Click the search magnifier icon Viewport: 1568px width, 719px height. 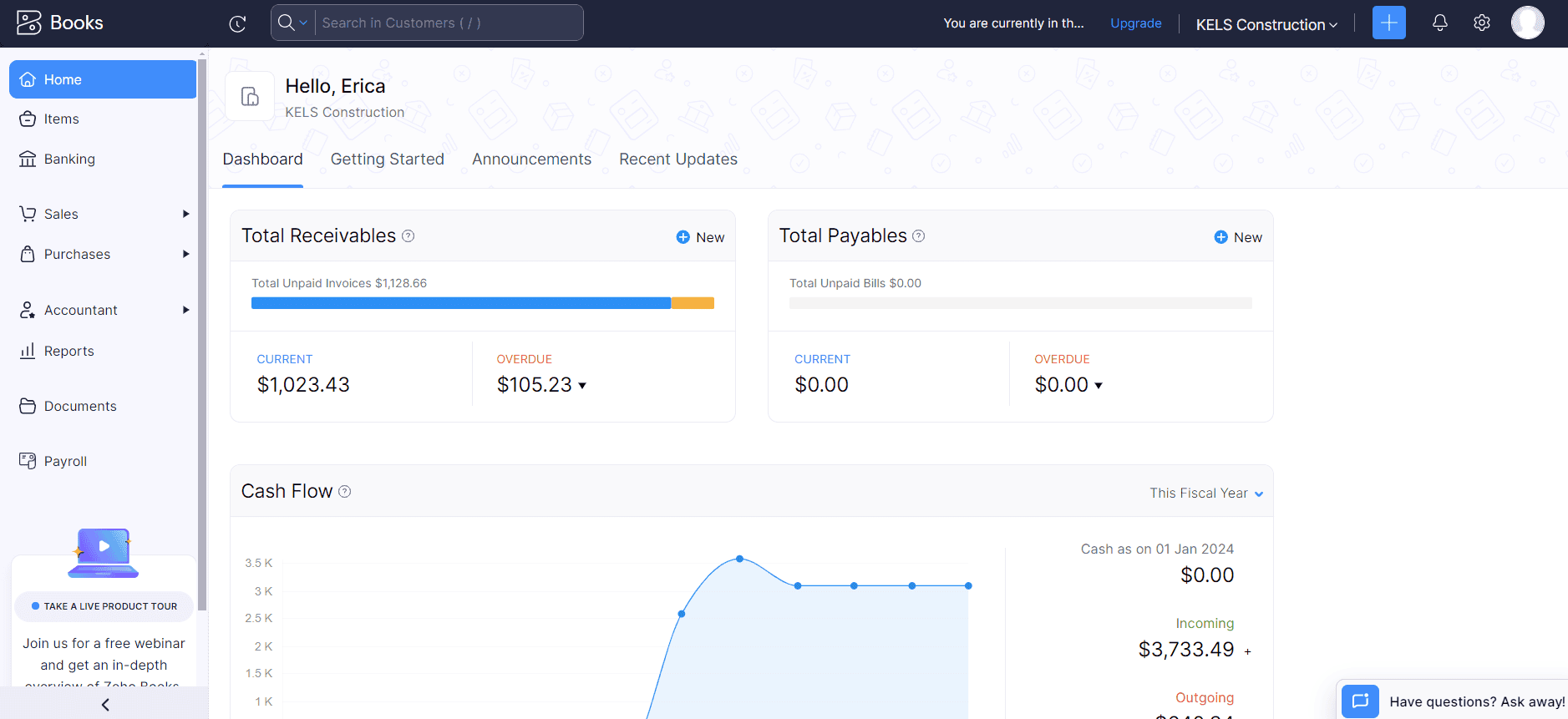coord(286,23)
